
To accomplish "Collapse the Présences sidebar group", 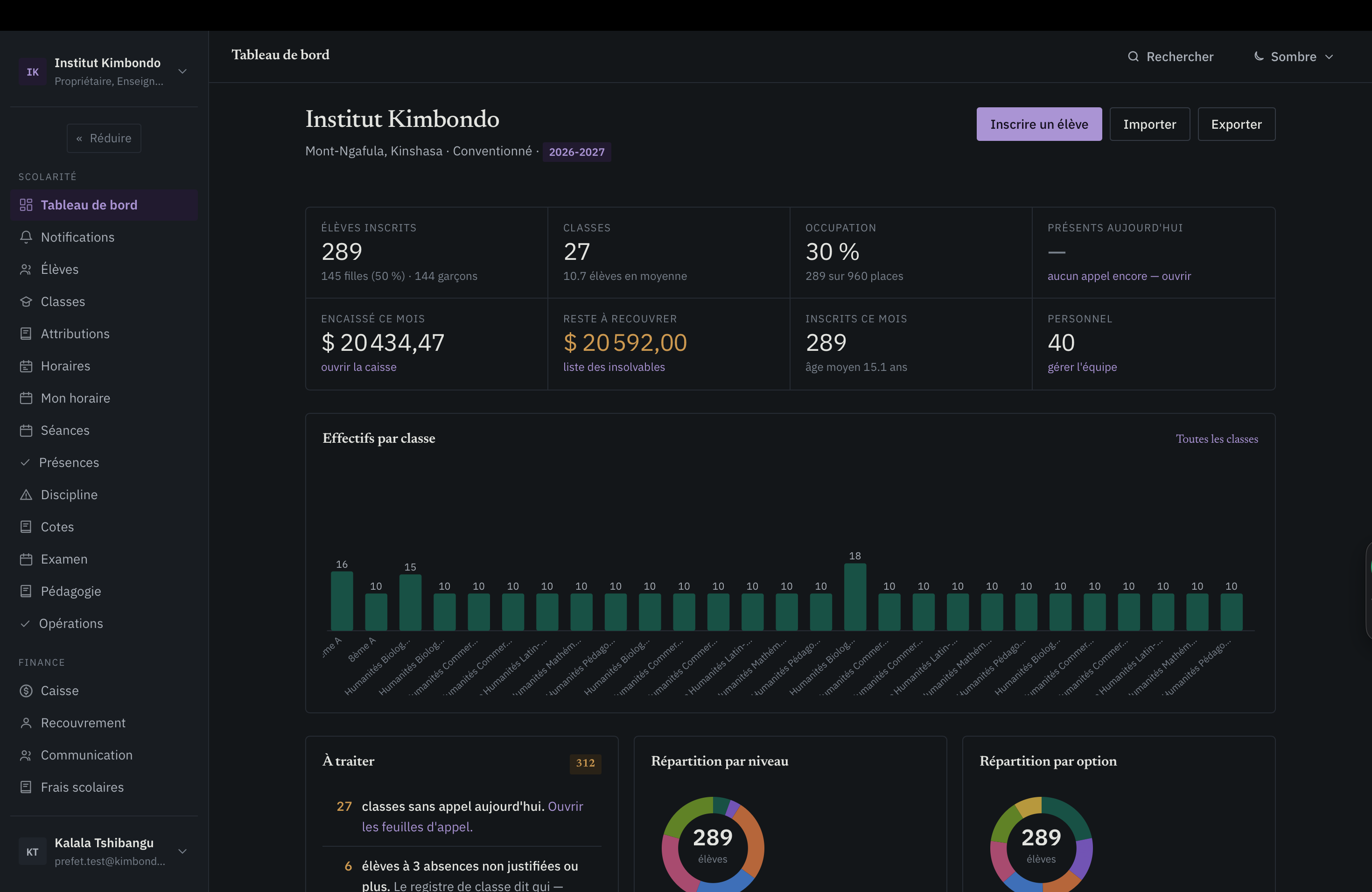I will coord(104,463).
